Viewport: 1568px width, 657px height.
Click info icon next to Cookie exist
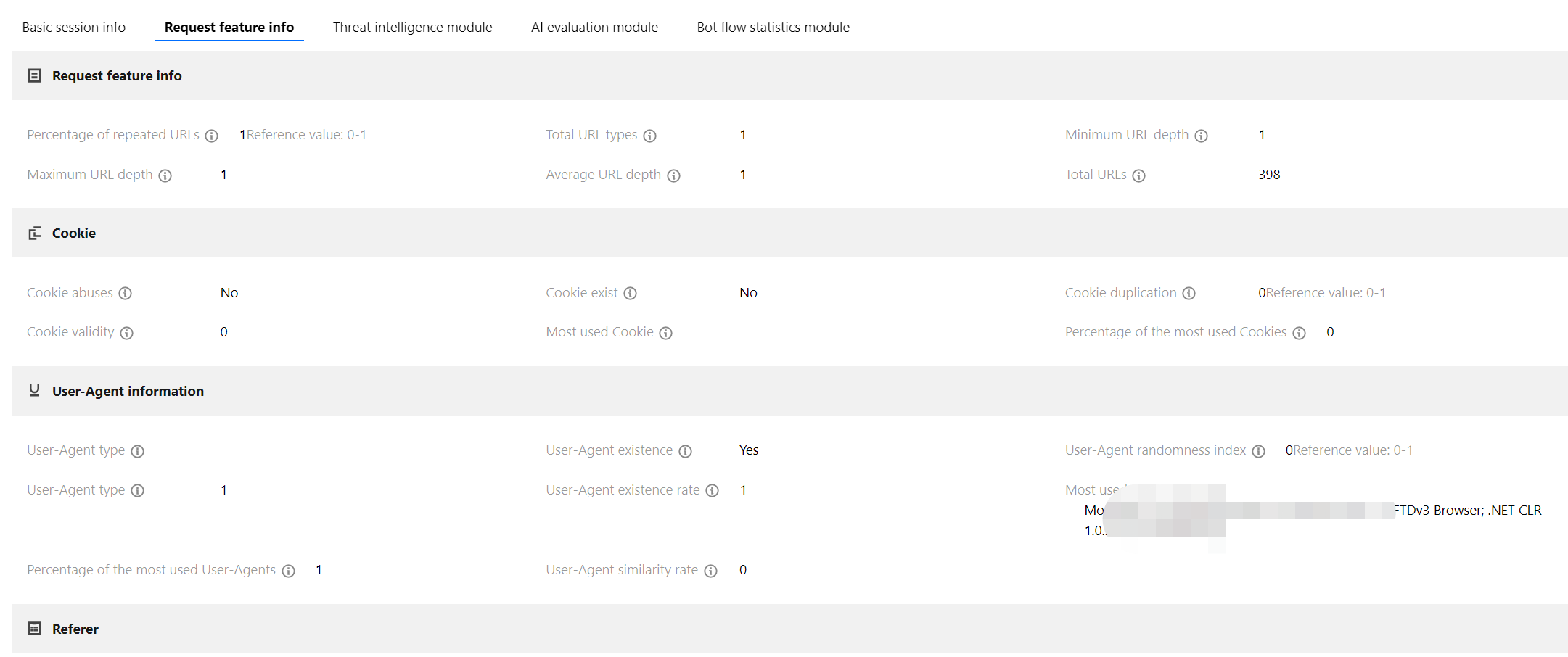click(631, 294)
